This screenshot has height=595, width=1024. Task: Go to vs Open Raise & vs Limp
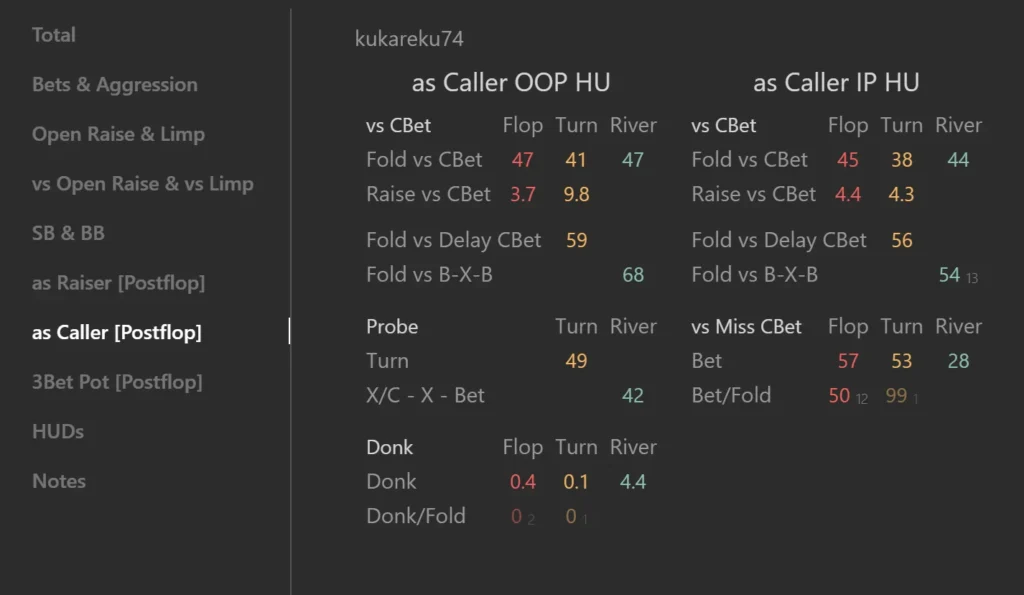(x=142, y=184)
